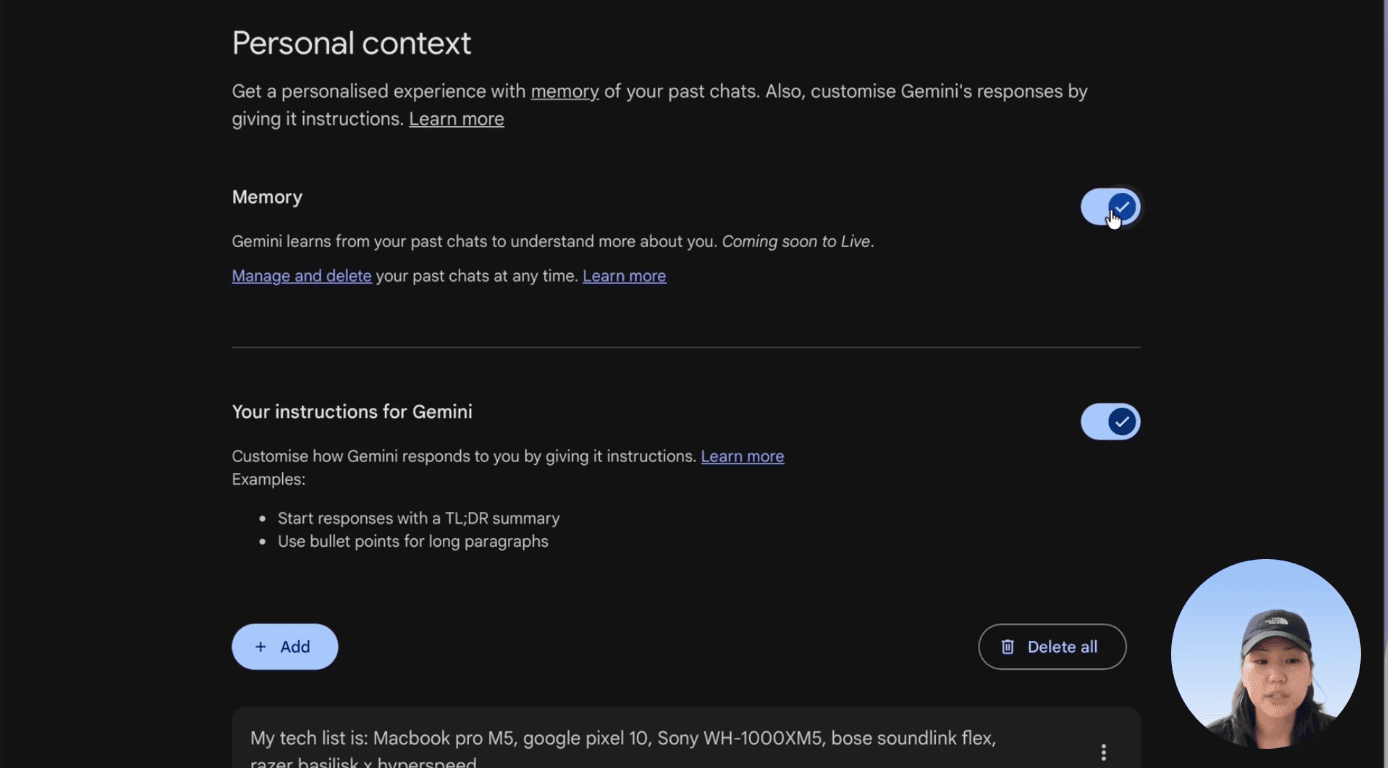The height and width of the screenshot is (768, 1388).
Task: Click the Personal context heading
Action: pyautogui.click(x=351, y=43)
